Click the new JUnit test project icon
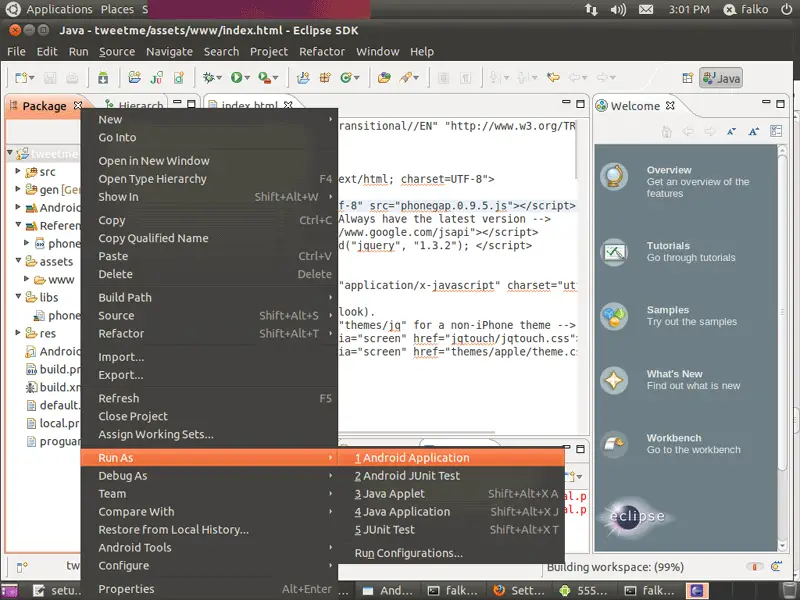800x600 pixels. tap(157, 78)
